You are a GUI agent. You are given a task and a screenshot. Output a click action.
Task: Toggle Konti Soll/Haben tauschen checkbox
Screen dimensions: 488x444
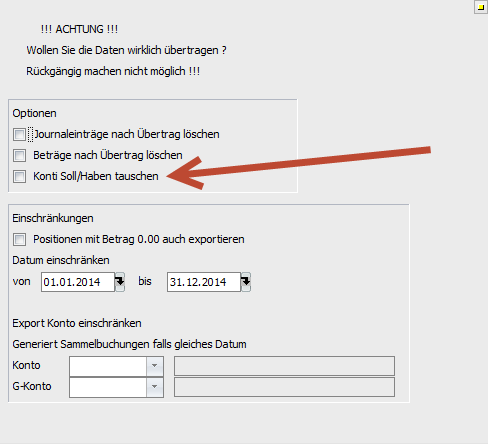[19, 176]
